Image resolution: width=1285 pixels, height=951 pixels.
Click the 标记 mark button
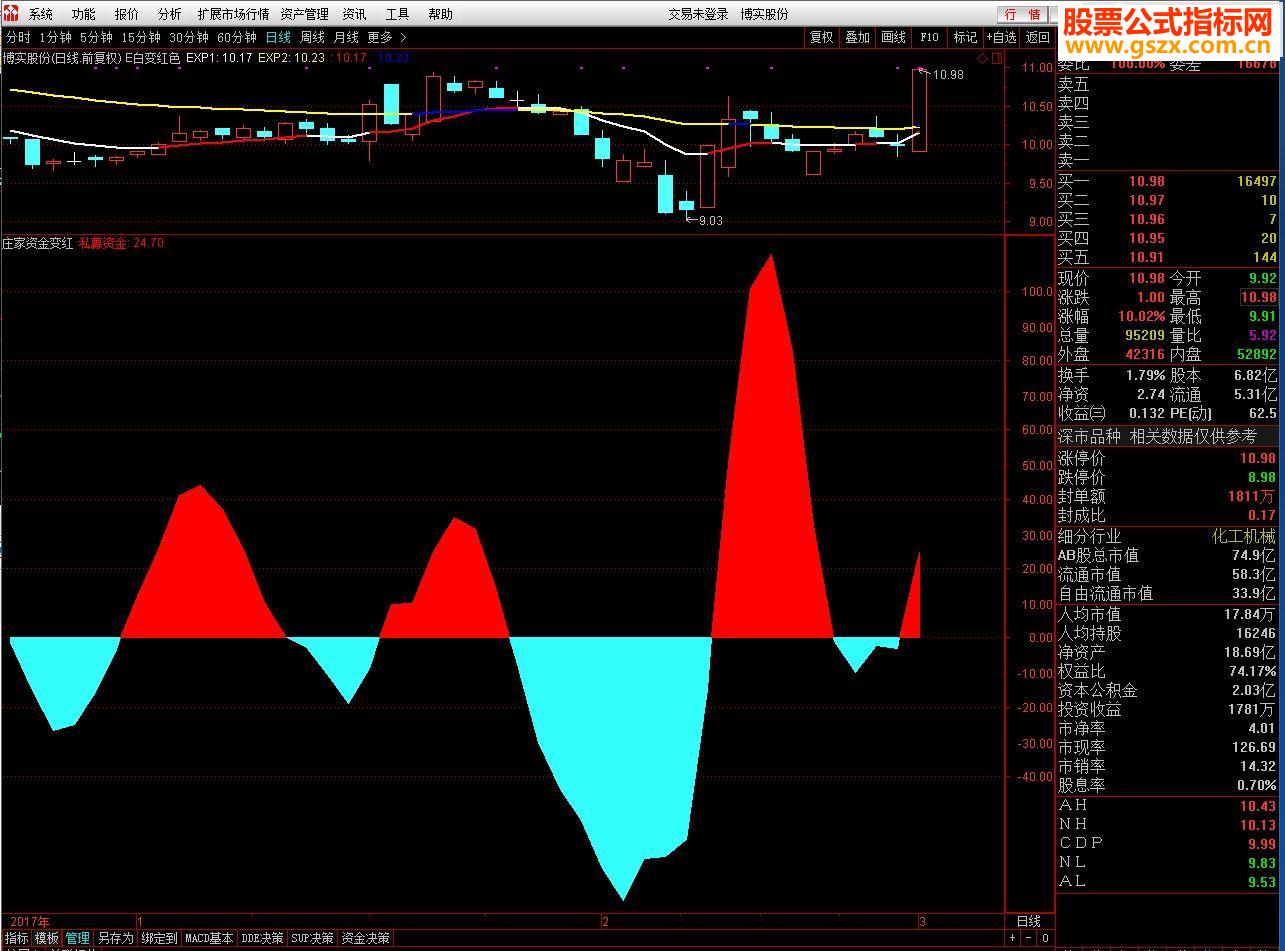point(965,37)
